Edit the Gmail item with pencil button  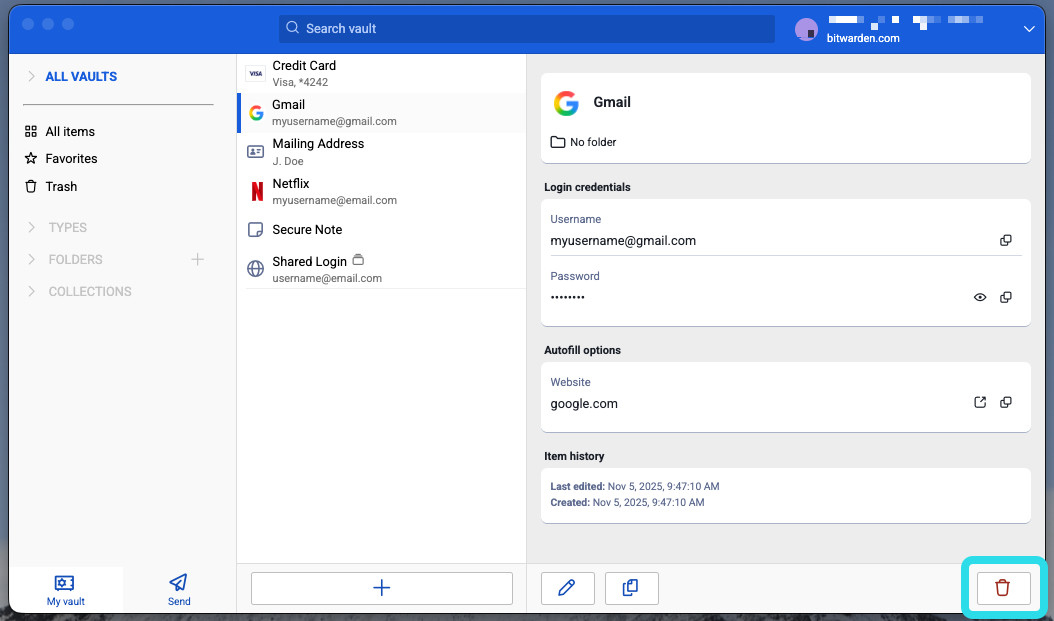[567, 588]
